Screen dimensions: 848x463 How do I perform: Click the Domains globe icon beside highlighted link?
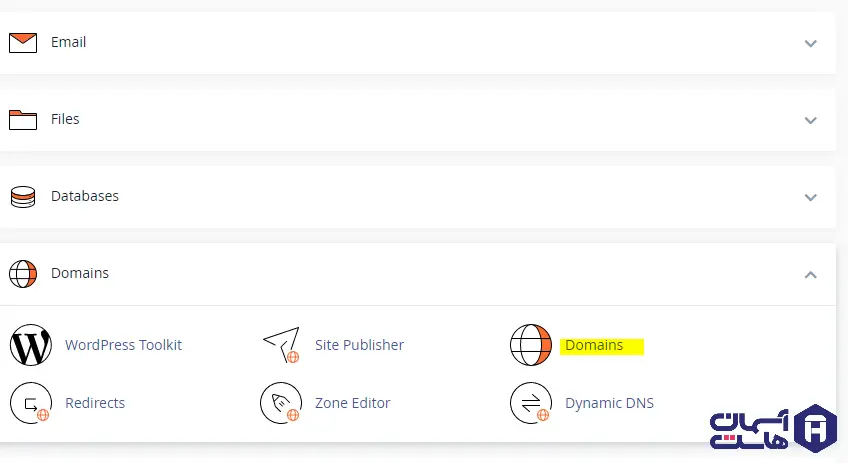pos(531,345)
